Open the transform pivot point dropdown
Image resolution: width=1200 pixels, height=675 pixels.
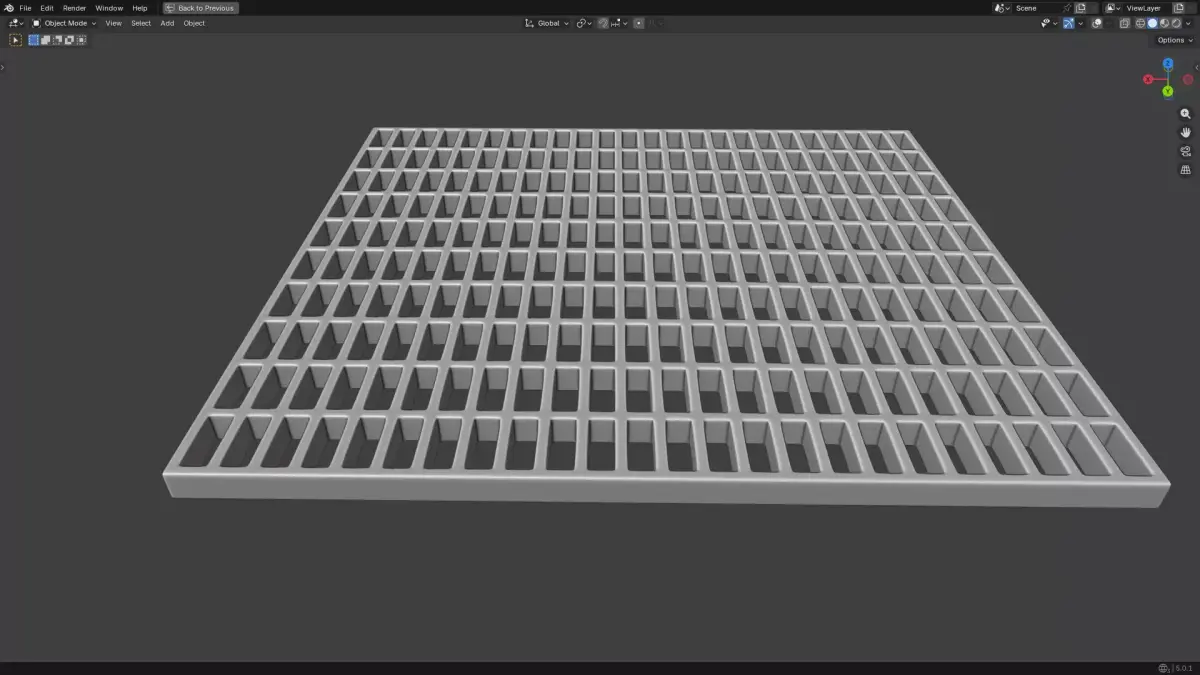coord(584,23)
